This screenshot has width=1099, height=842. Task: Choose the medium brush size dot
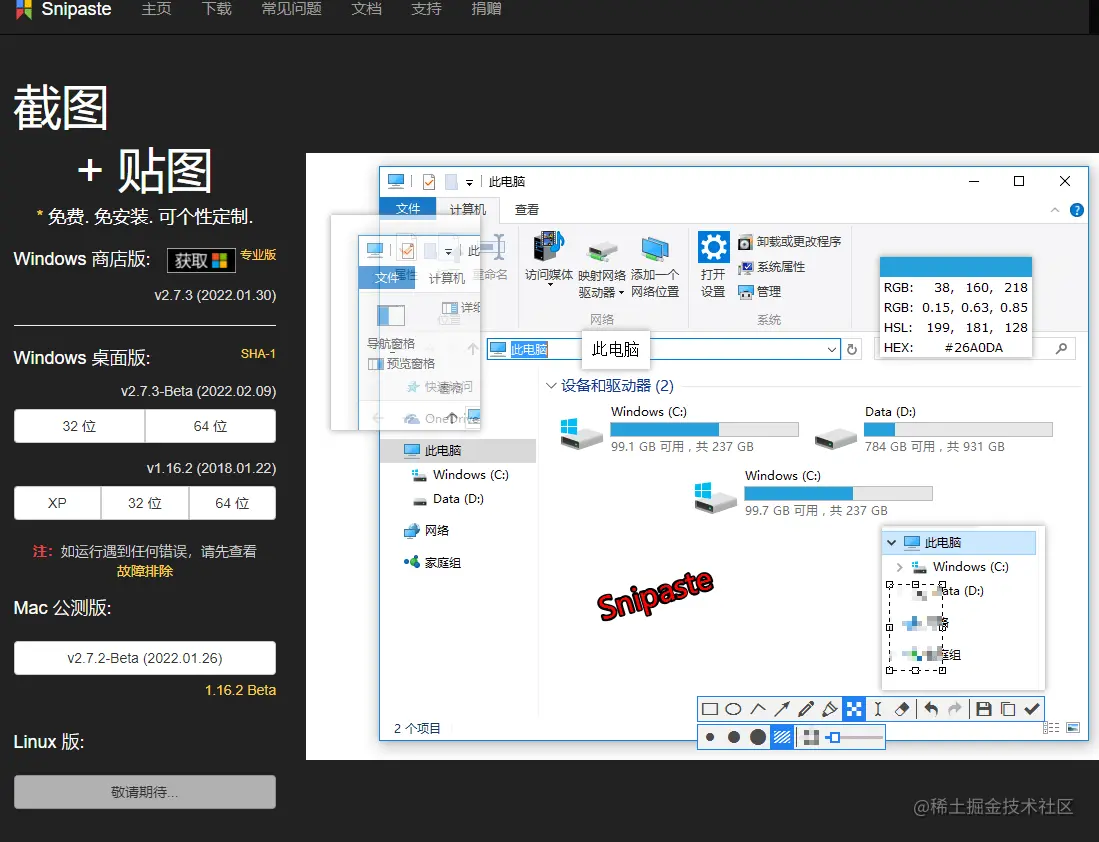point(734,737)
